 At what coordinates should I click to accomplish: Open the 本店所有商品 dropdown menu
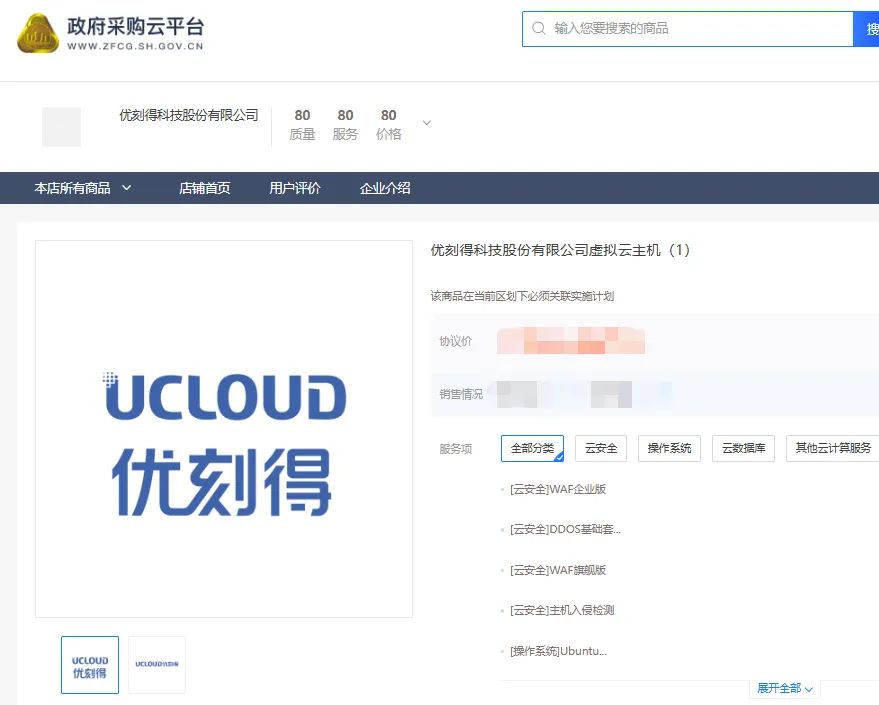tap(83, 188)
